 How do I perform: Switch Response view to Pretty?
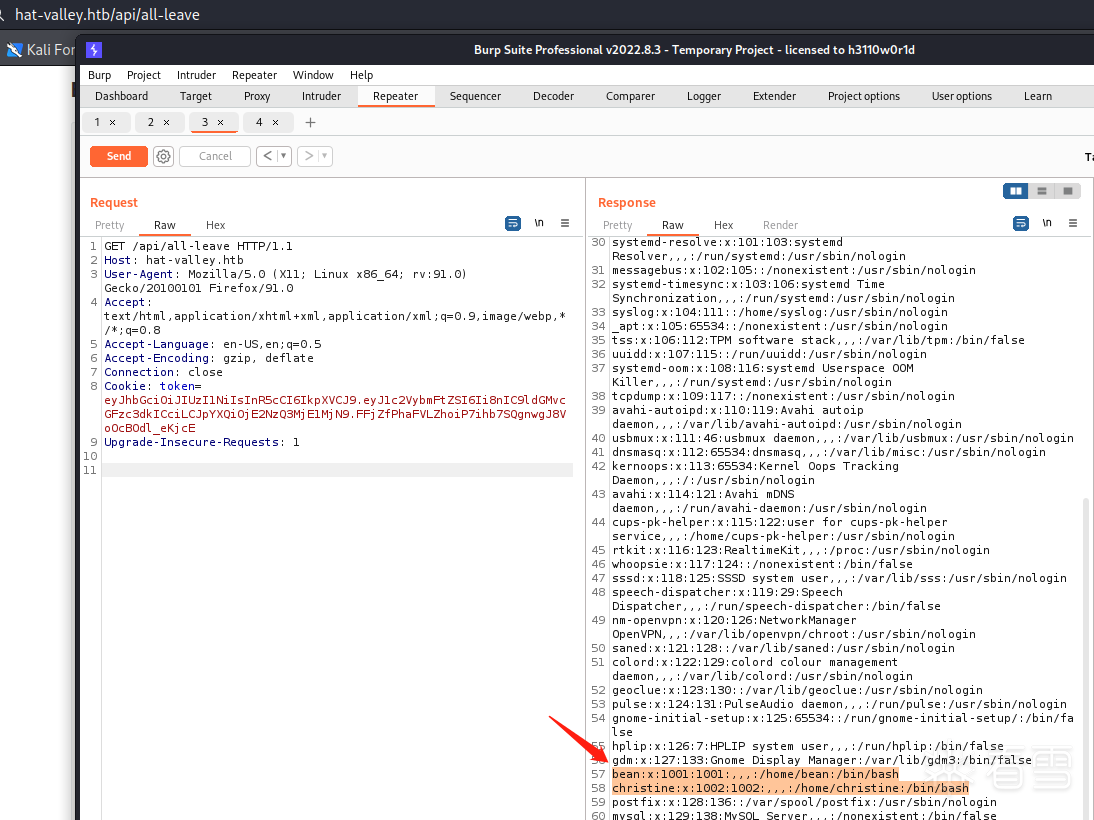click(x=617, y=225)
